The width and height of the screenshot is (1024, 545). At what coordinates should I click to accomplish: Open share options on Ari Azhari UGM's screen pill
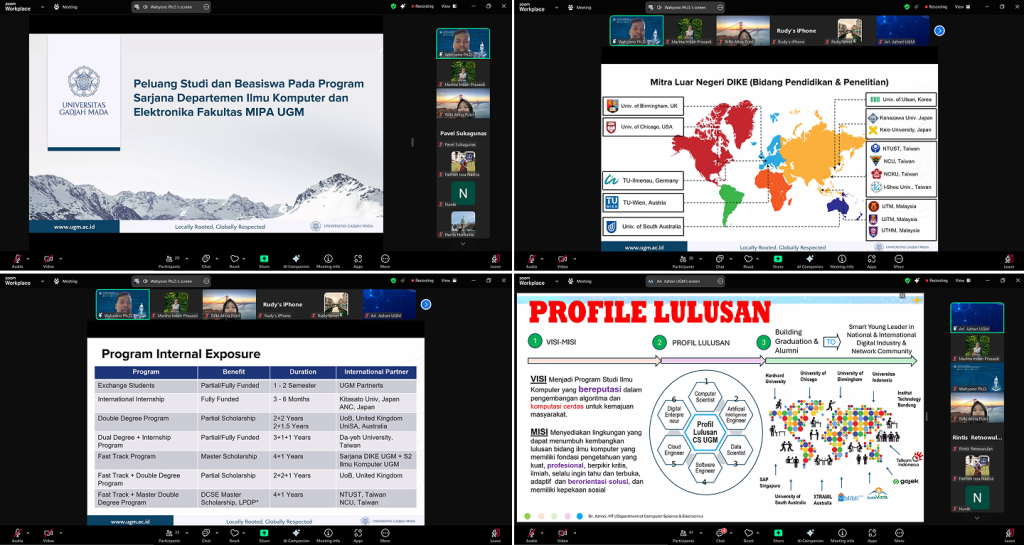[720, 281]
